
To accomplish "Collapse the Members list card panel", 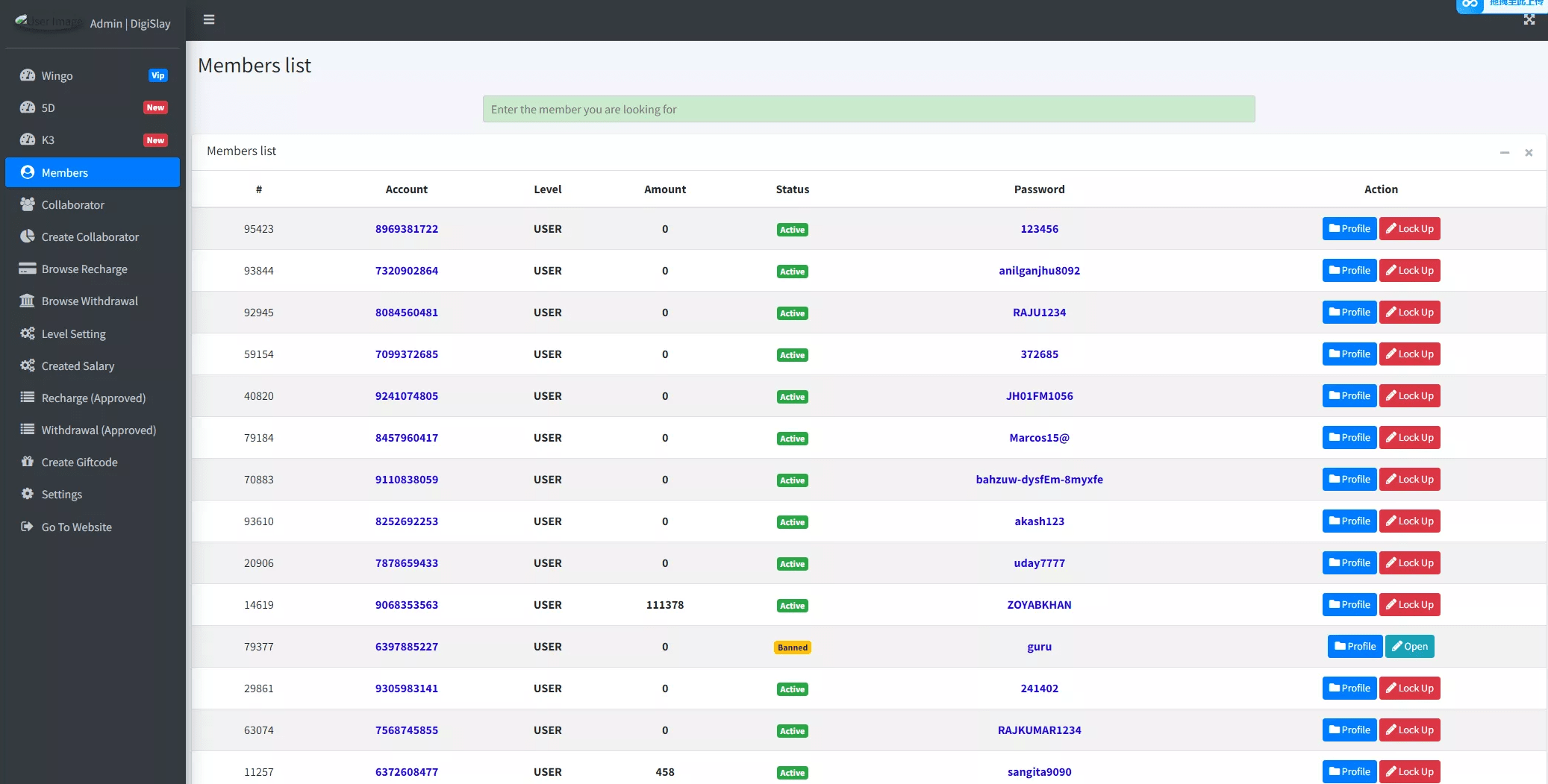I will tap(1505, 153).
